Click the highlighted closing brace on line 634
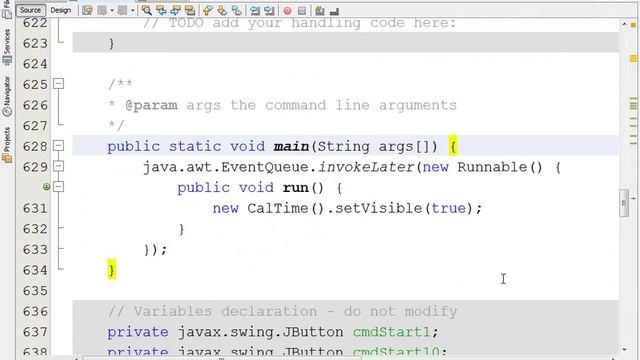Screen dimensions: 640x360 click(112, 269)
